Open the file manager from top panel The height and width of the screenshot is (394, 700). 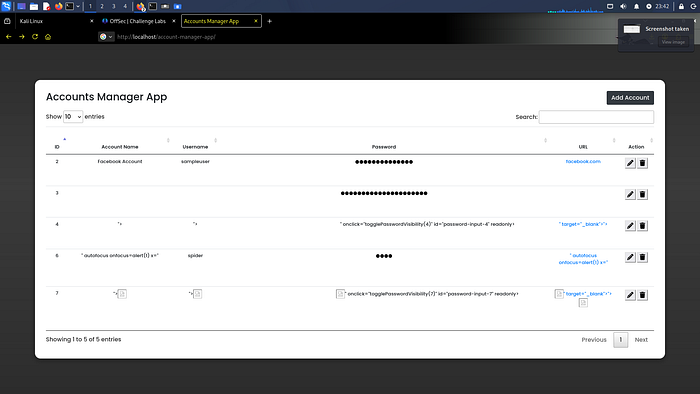click(x=34, y=6)
